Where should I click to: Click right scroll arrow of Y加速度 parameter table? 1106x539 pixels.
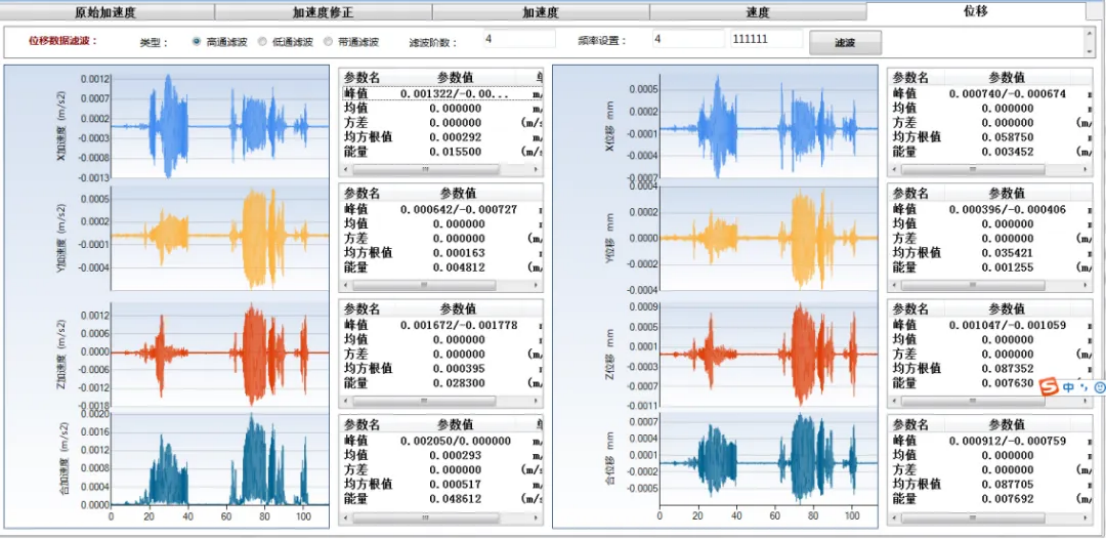coord(537,285)
